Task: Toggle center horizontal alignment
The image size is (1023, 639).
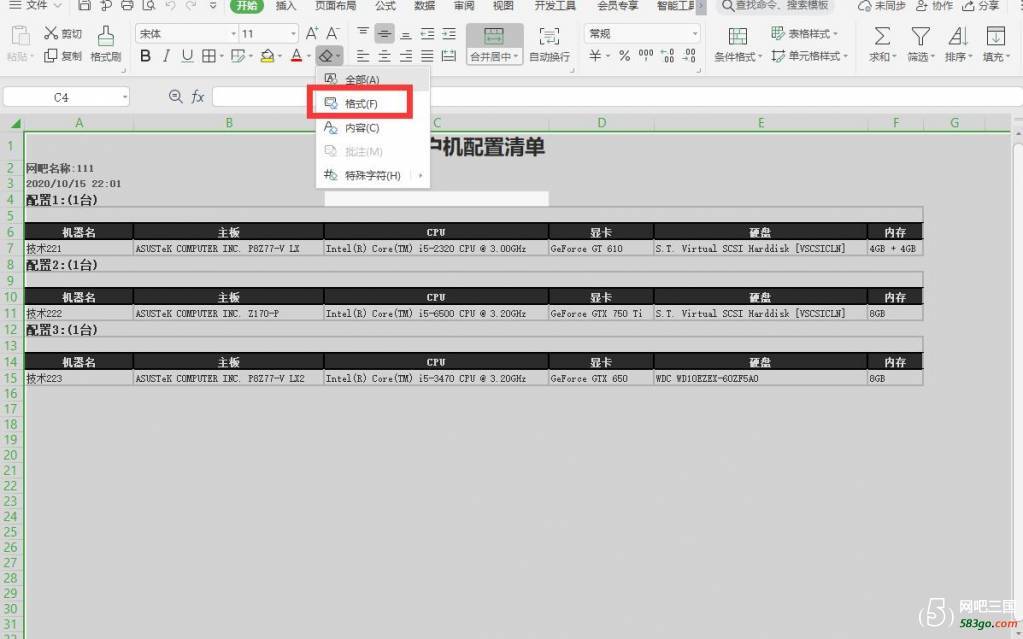Action: click(x=384, y=56)
